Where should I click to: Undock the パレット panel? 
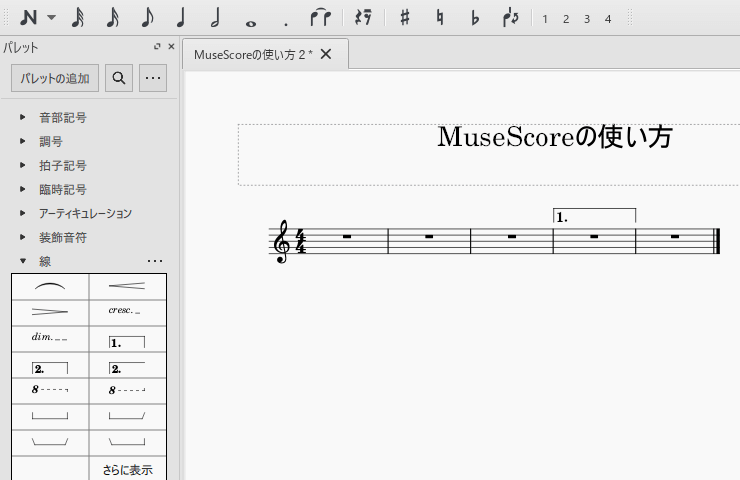157,46
